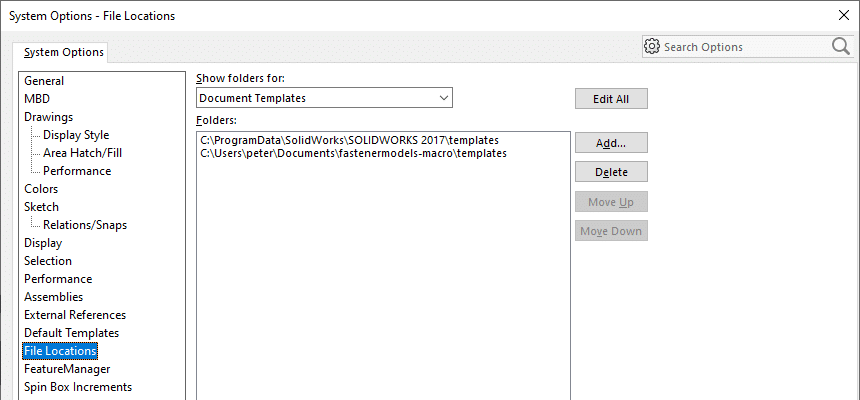Choose Area Hatch/Fill options

click(82, 153)
